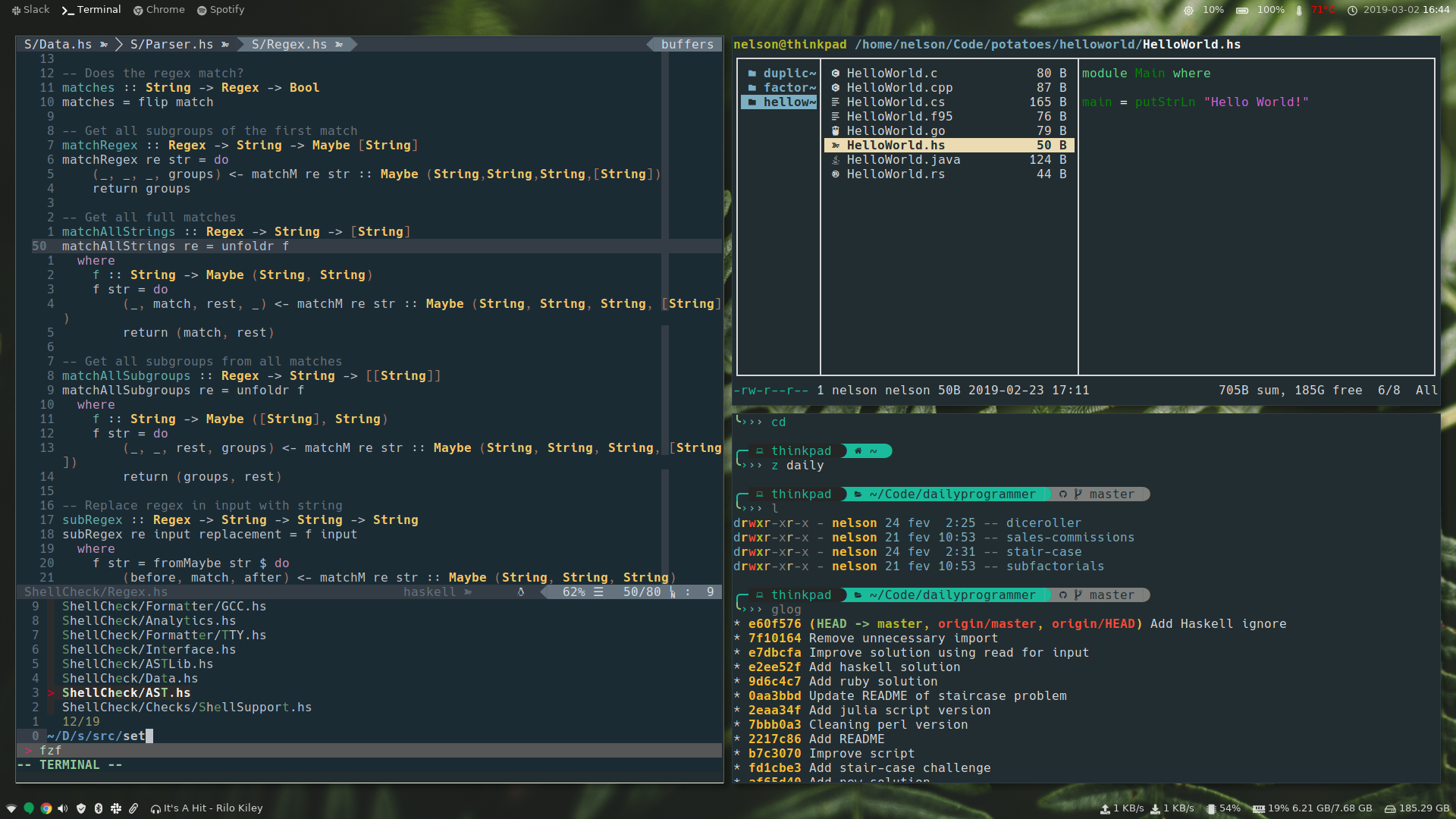Click the battery icon in top bar
Screen dimensions: 1456x819
tap(1242, 11)
